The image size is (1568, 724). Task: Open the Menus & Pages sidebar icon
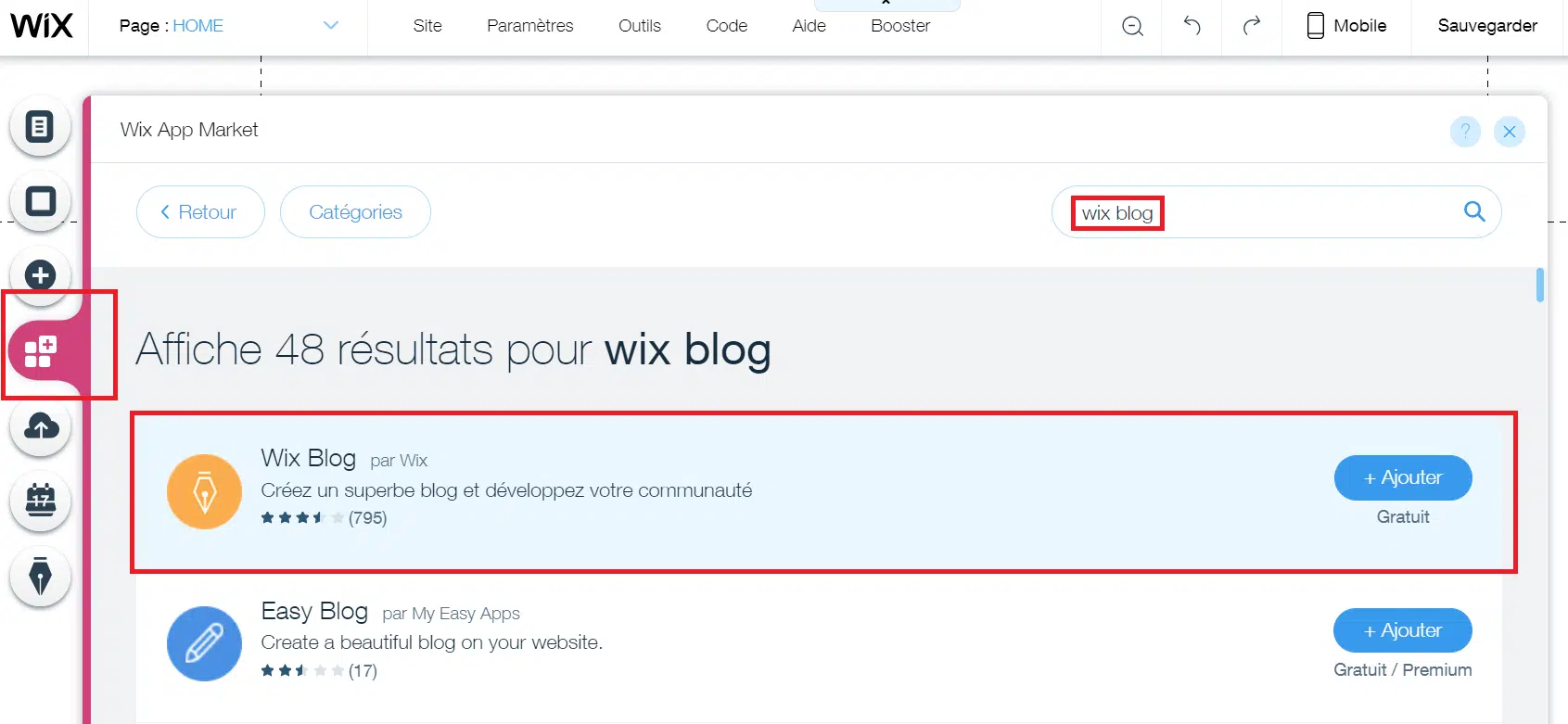coord(40,126)
